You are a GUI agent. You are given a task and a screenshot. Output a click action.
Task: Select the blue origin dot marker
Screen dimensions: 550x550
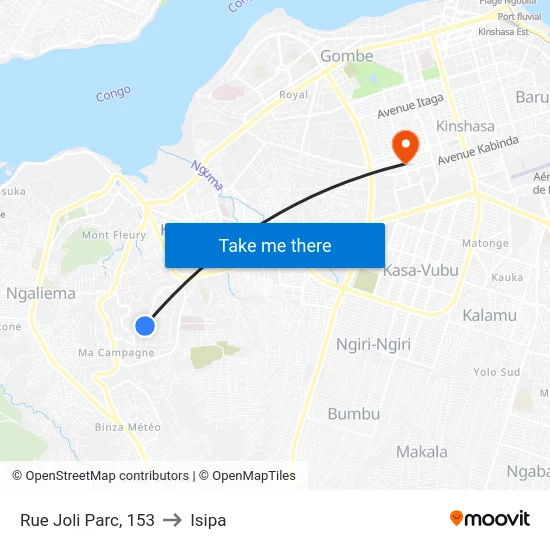point(145,326)
